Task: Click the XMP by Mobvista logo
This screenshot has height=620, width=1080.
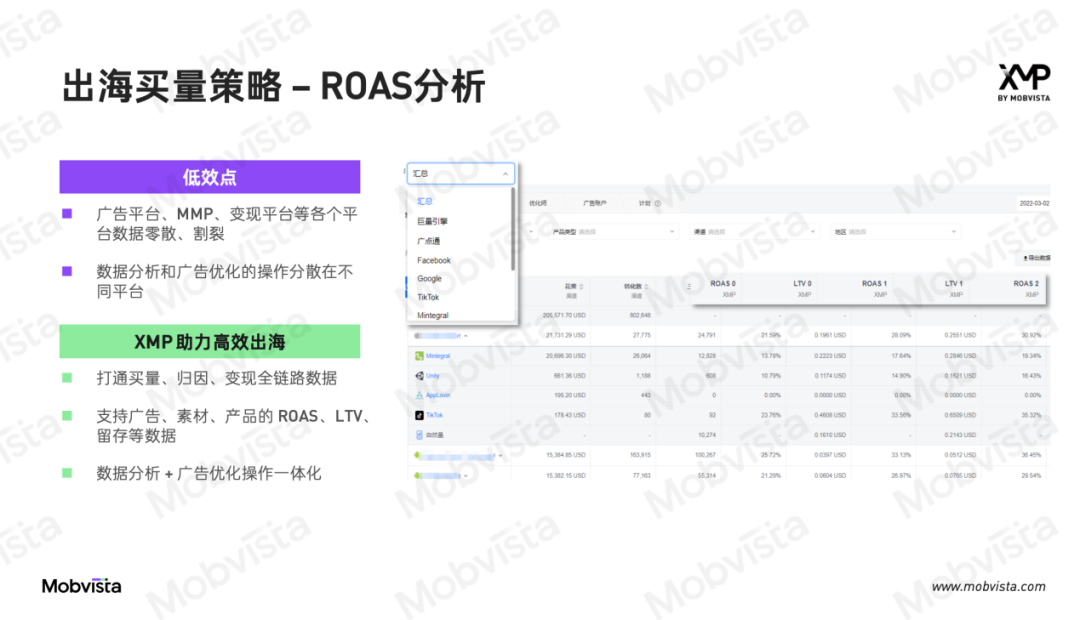Action: pos(1024,83)
